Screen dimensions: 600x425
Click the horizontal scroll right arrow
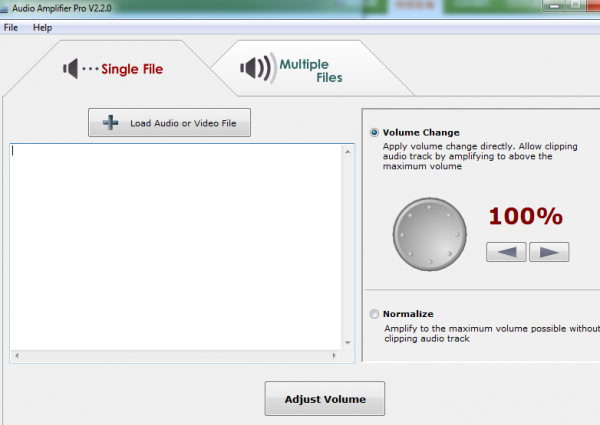[x=334, y=355]
